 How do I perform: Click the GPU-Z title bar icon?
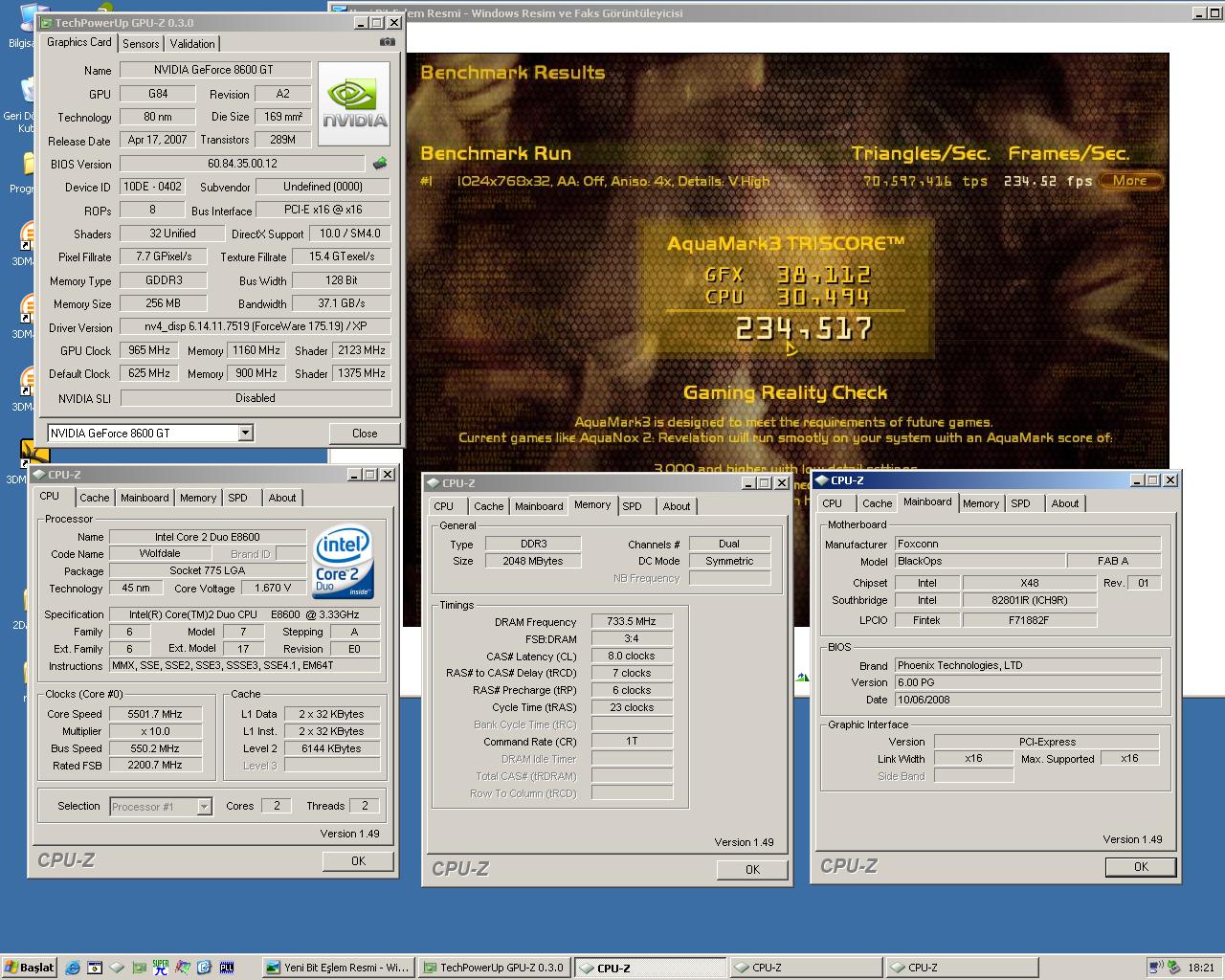[45, 23]
